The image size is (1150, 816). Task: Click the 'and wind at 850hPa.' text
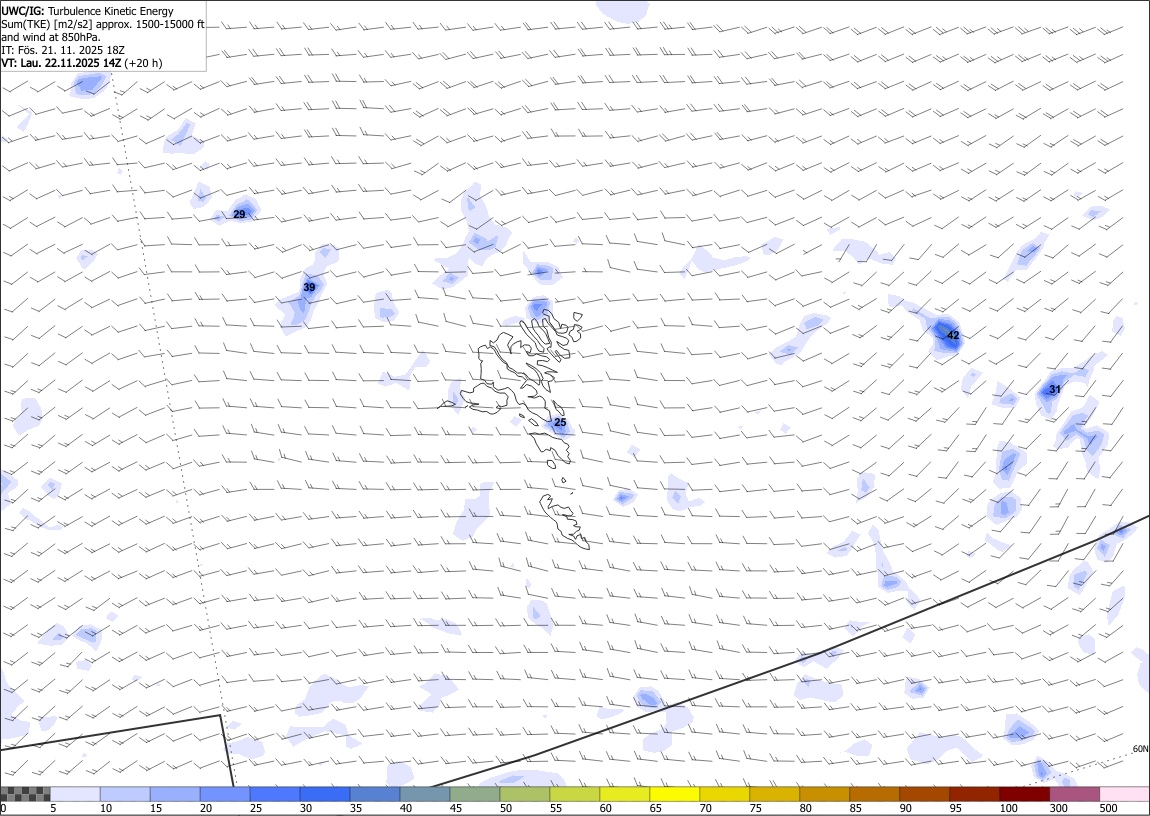coord(51,37)
